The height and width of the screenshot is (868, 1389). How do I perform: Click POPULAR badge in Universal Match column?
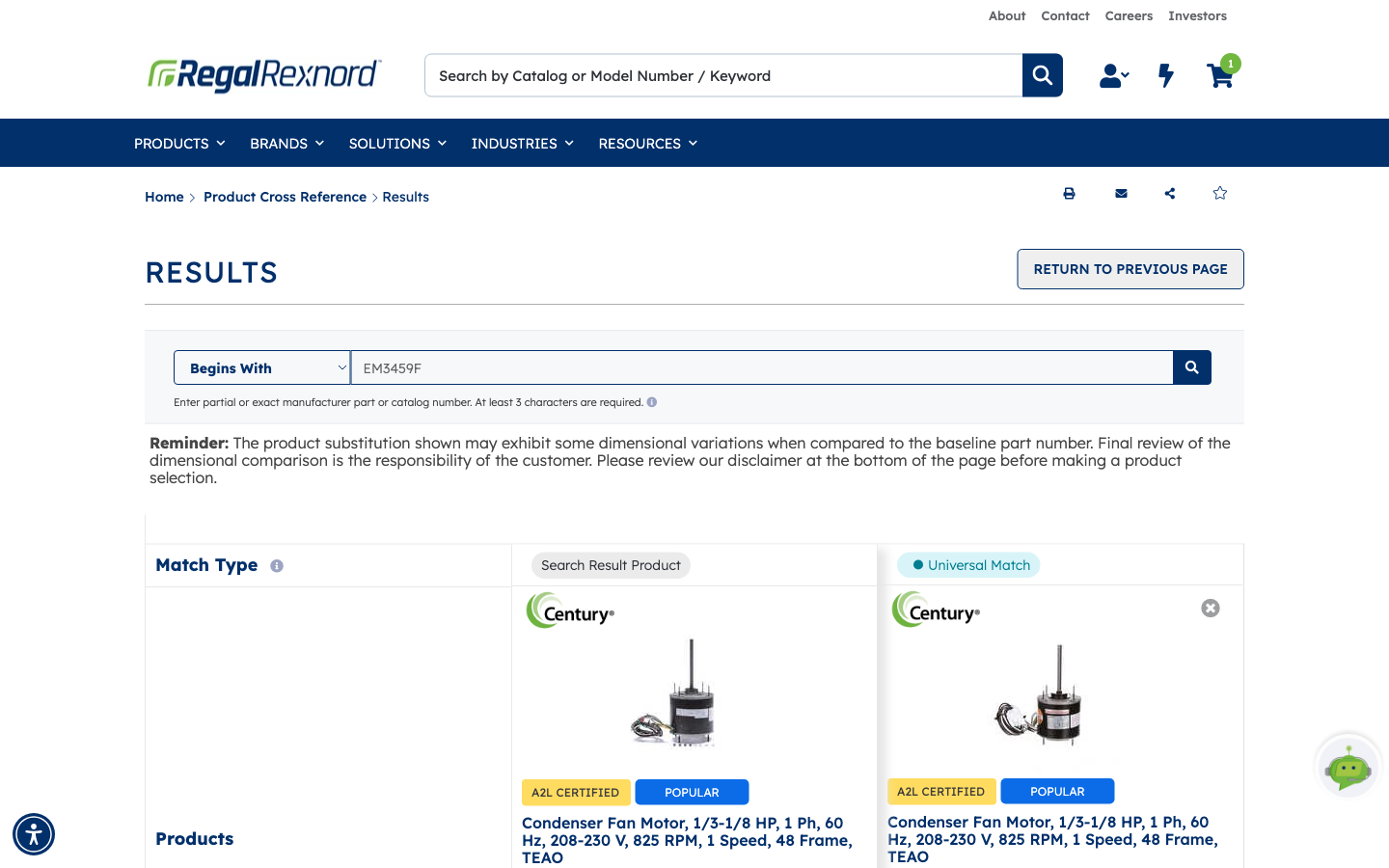tap(1057, 791)
